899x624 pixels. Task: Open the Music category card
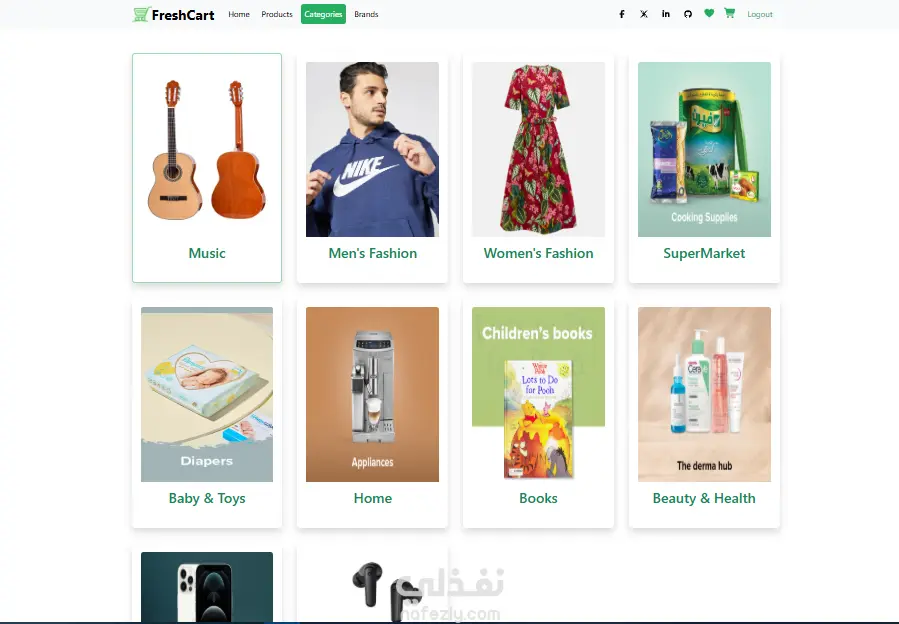[x=207, y=167]
